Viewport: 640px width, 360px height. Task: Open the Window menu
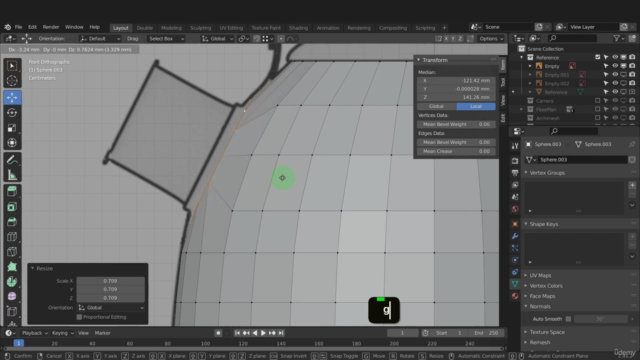pyautogui.click(x=74, y=27)
